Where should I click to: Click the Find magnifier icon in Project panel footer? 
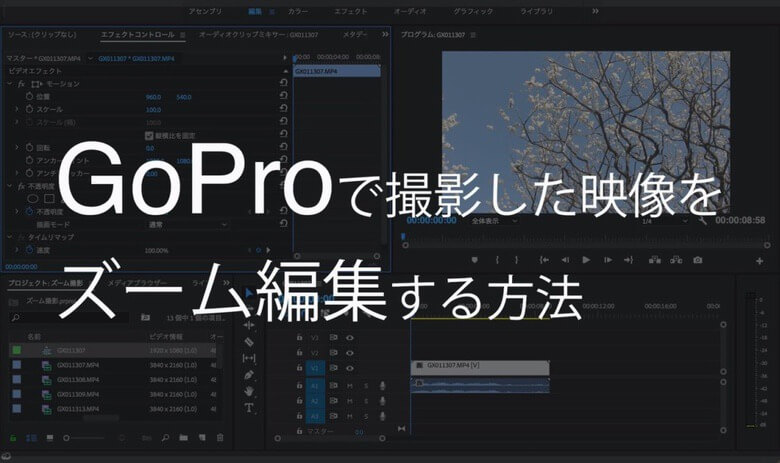point(165,438)
